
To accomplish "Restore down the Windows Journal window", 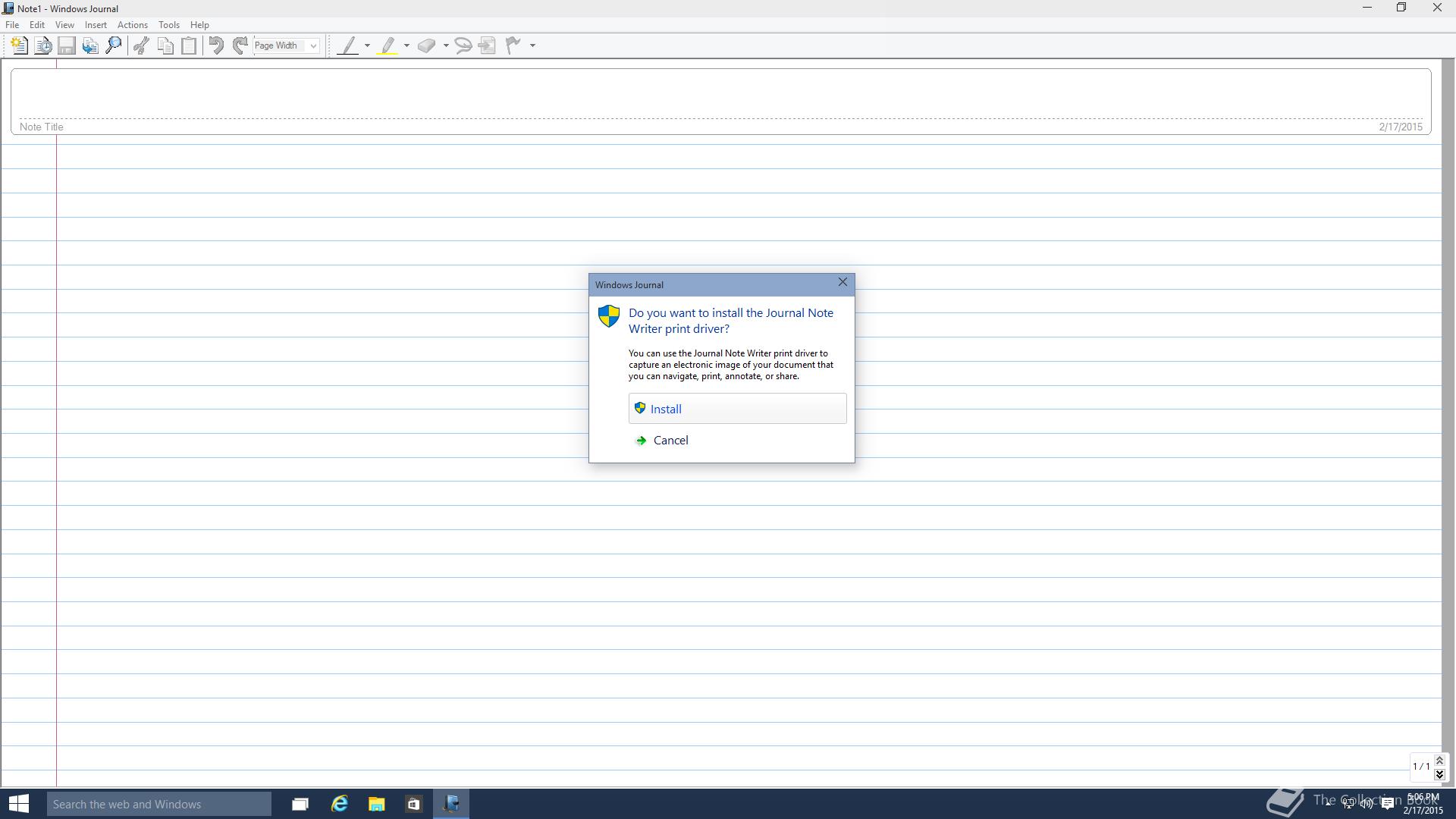I will 1401,8.
